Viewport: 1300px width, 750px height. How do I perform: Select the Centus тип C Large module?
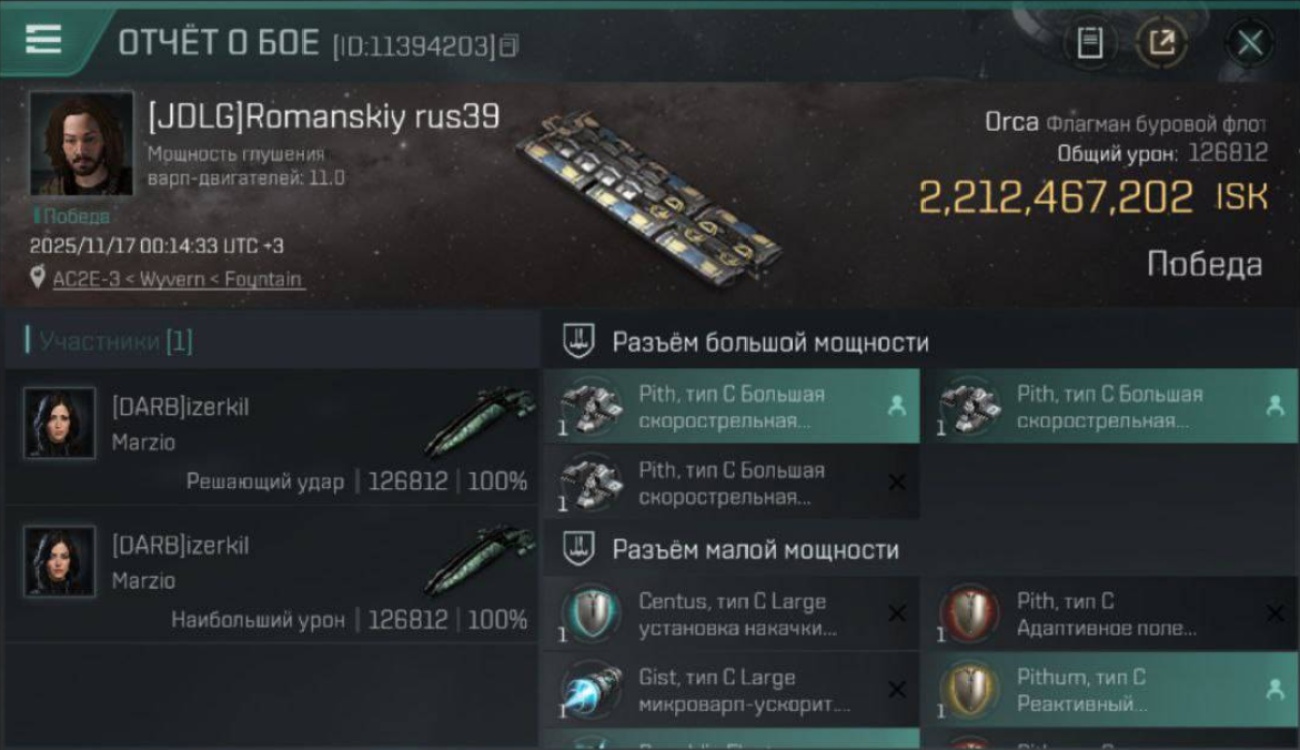point(730,615)
